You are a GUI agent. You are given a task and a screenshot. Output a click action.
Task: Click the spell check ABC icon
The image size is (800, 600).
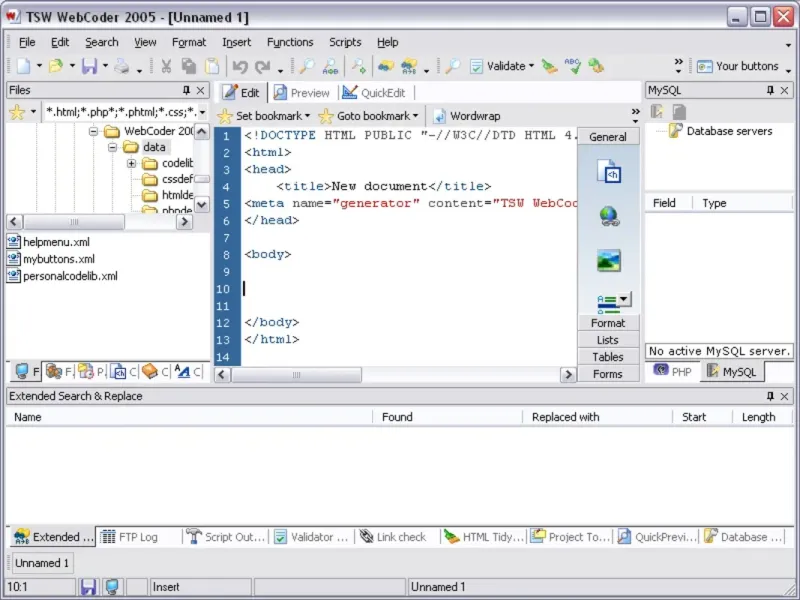pos(572,66)
